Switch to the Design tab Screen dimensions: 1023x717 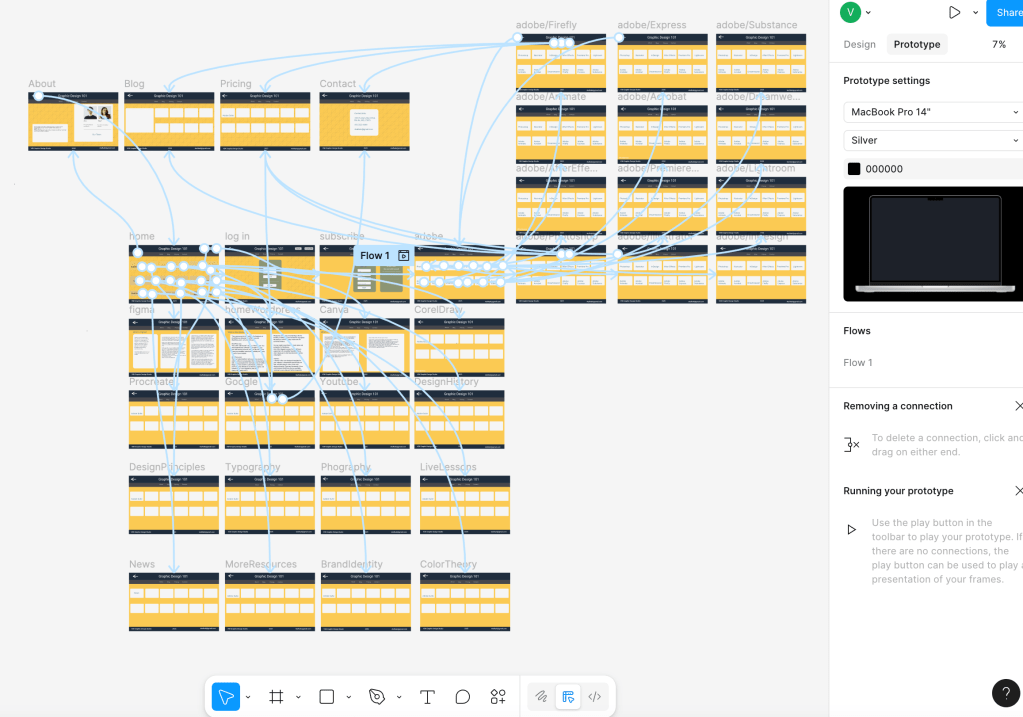(x=859, y=45)
